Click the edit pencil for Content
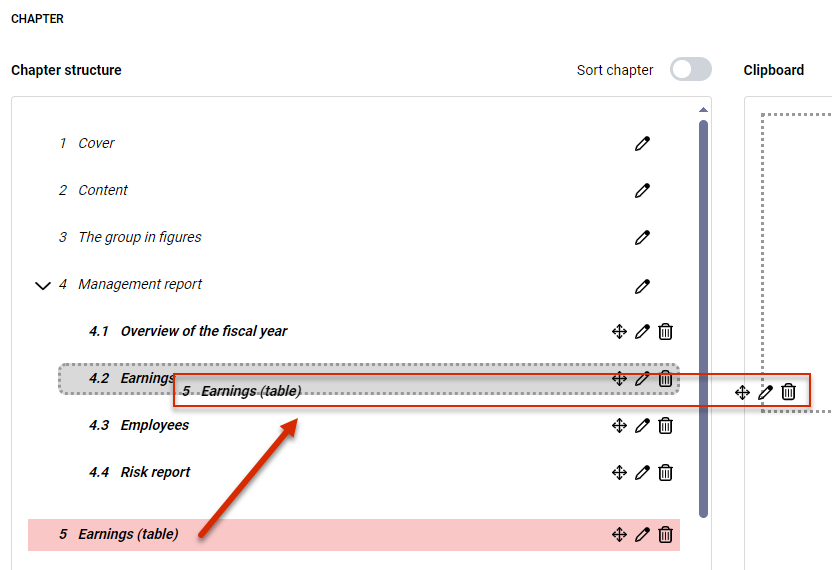Screen dimensions: 832x570 click(x=642, y=191)
